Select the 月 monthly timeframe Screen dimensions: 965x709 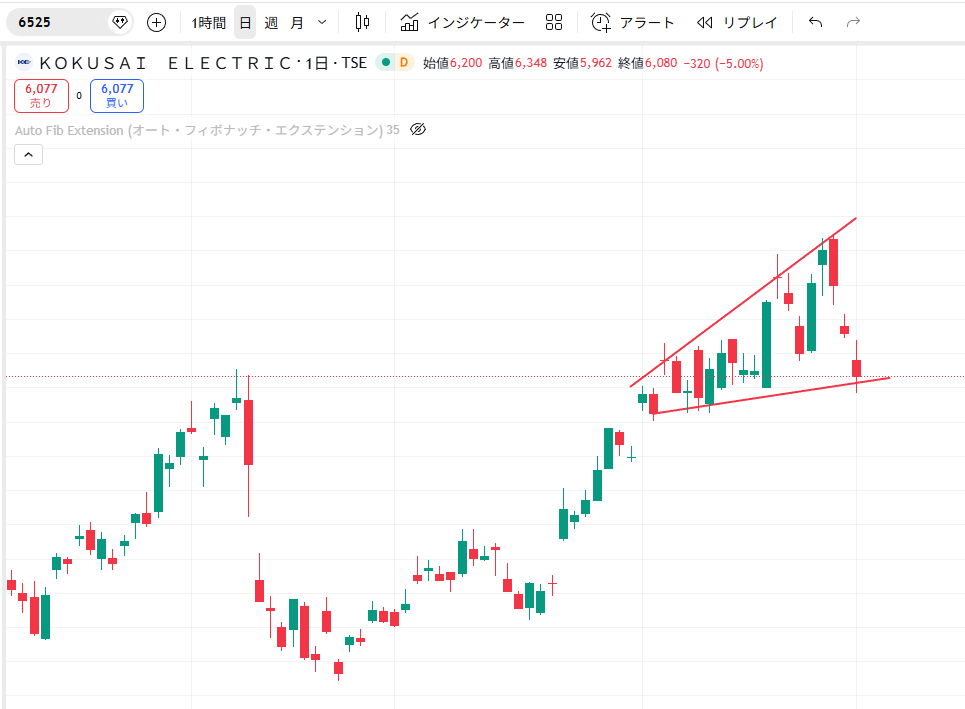tap(297, 22)
